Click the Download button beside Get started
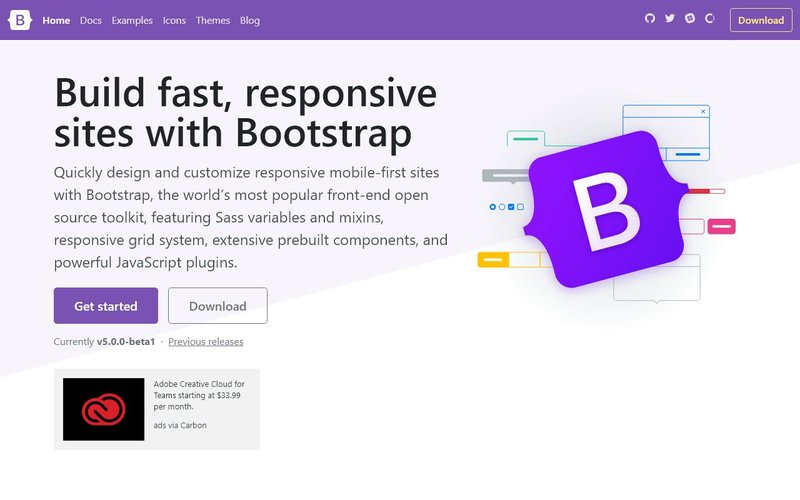 (217, 306)
